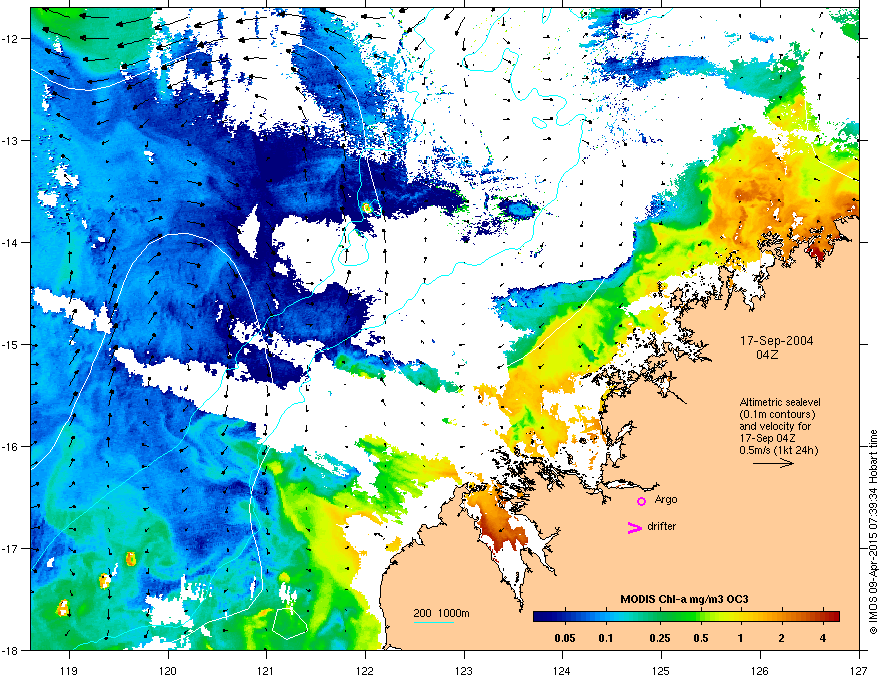Screen dimensions: 880x680
Task: Click the -17 latitude axis label
Action: pyautogui.click(x=10, y=549)
